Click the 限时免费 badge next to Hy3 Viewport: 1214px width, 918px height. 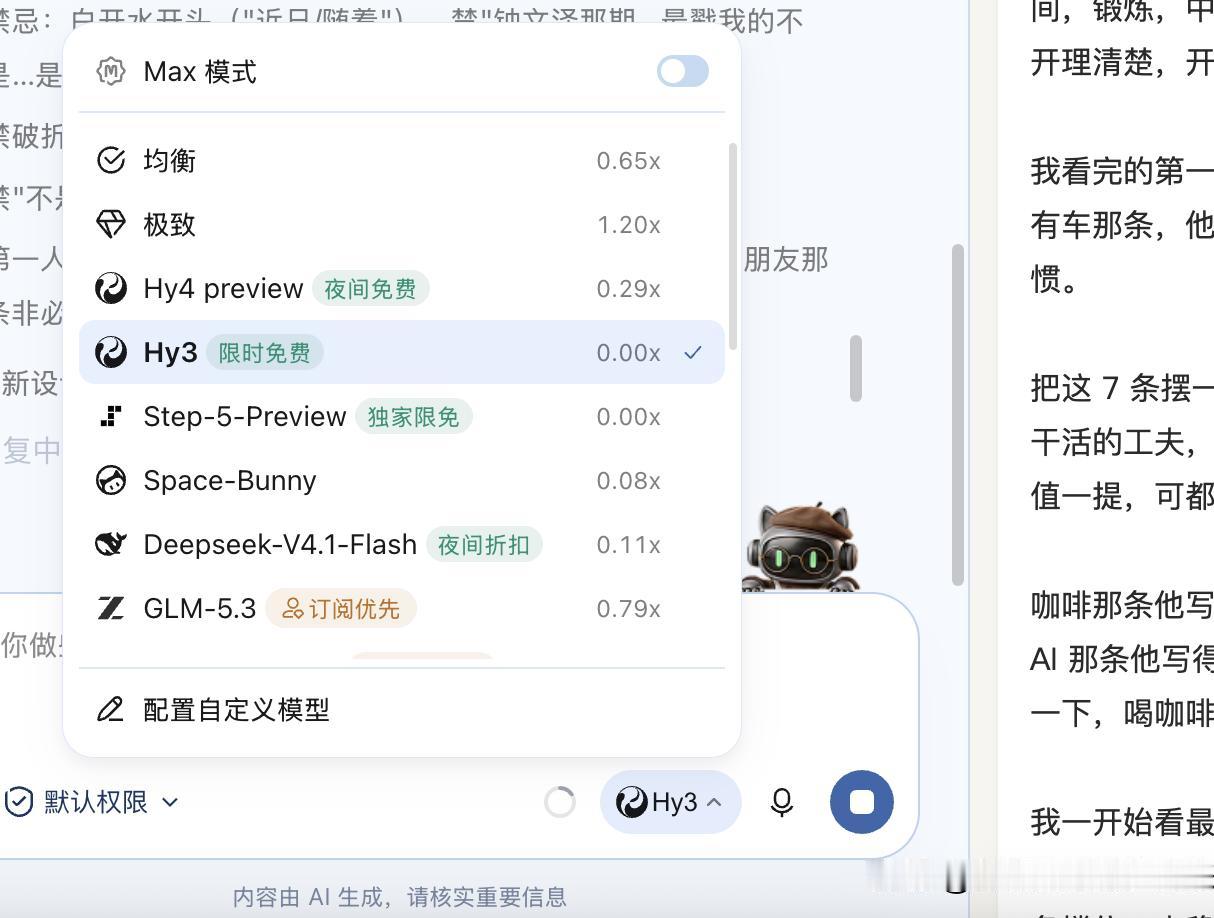(x=265, y=352)
